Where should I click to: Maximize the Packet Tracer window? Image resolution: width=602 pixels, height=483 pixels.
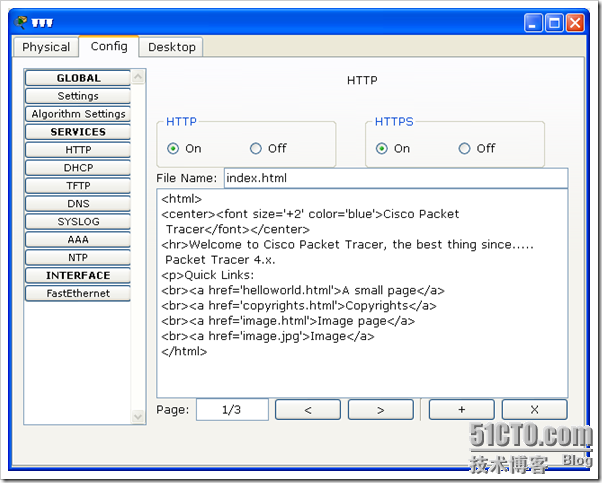point(554,23)
